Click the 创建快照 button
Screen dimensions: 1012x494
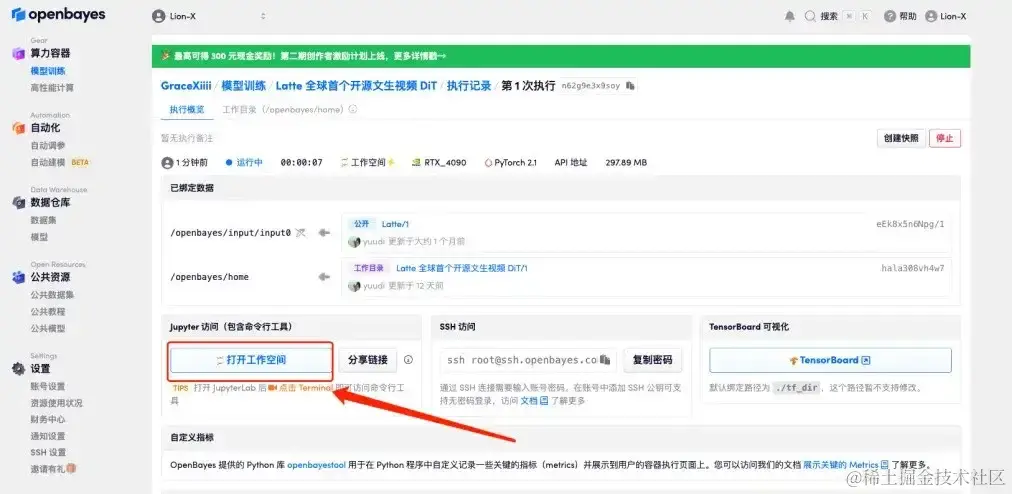click(901, 138)
